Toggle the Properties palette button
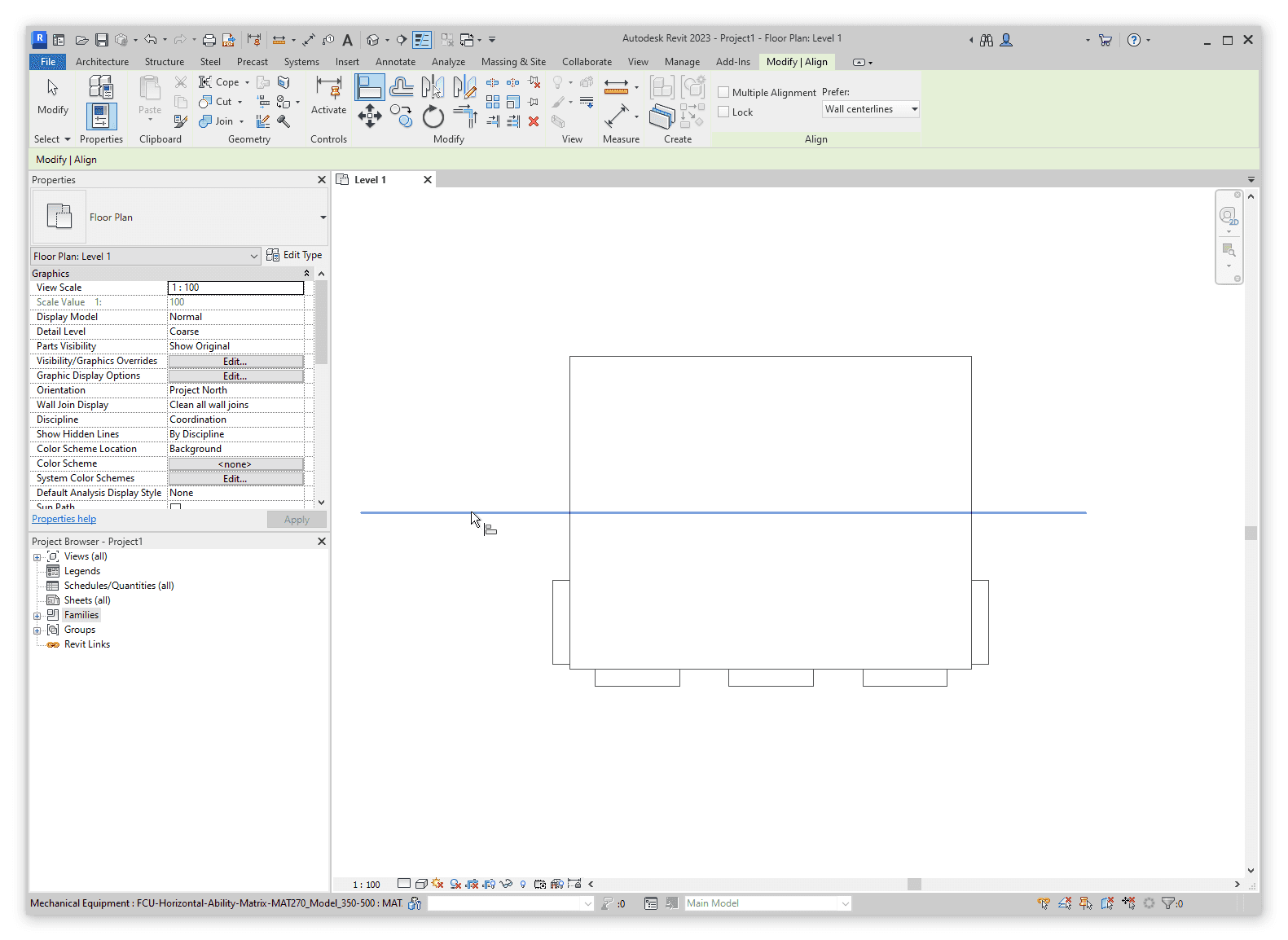The image size is (1288, 940). tap(101, 116)
